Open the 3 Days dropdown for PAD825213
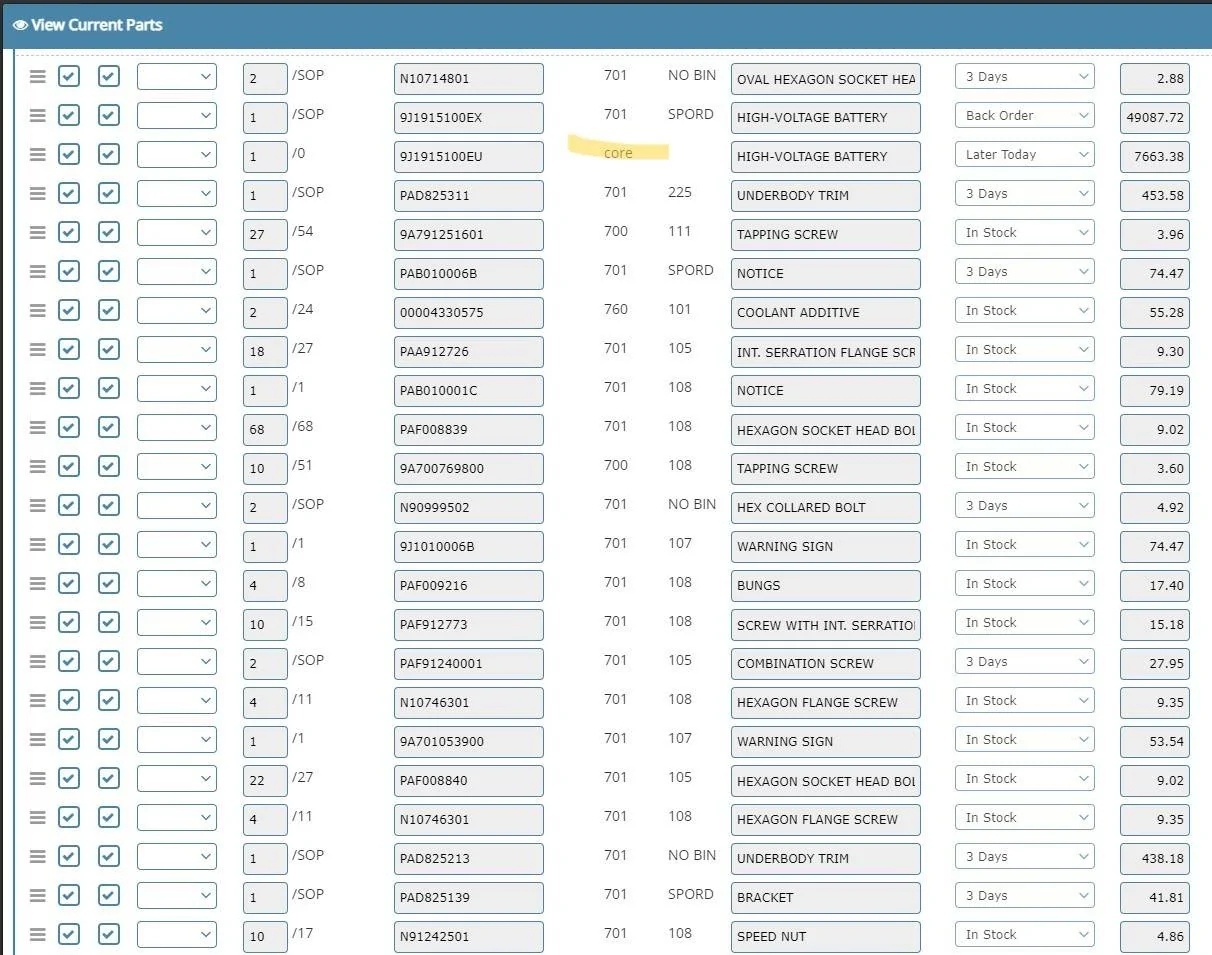Screen dimensions: 1212x955 coord(1025,857)
